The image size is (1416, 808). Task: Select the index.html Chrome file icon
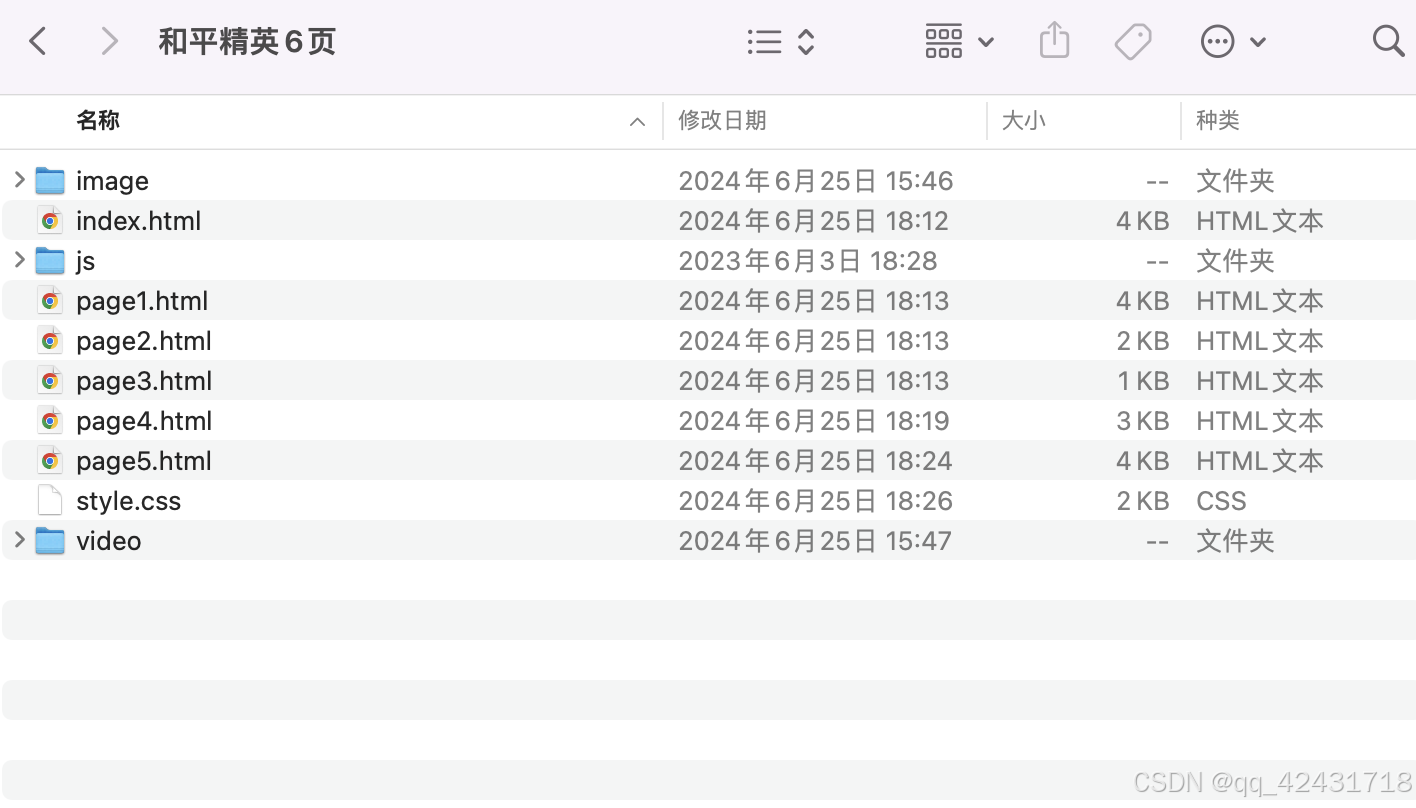50,221
